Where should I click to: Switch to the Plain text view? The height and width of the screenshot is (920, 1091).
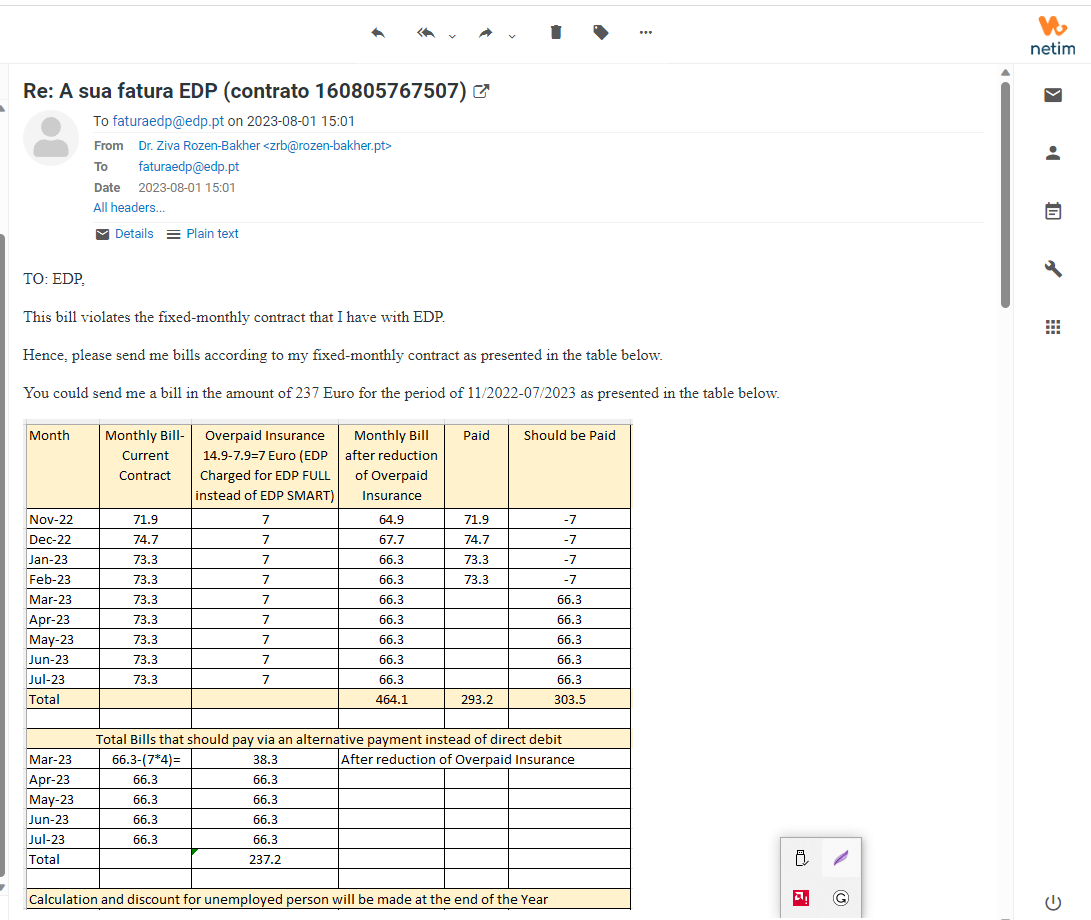(x=202, y=234)
